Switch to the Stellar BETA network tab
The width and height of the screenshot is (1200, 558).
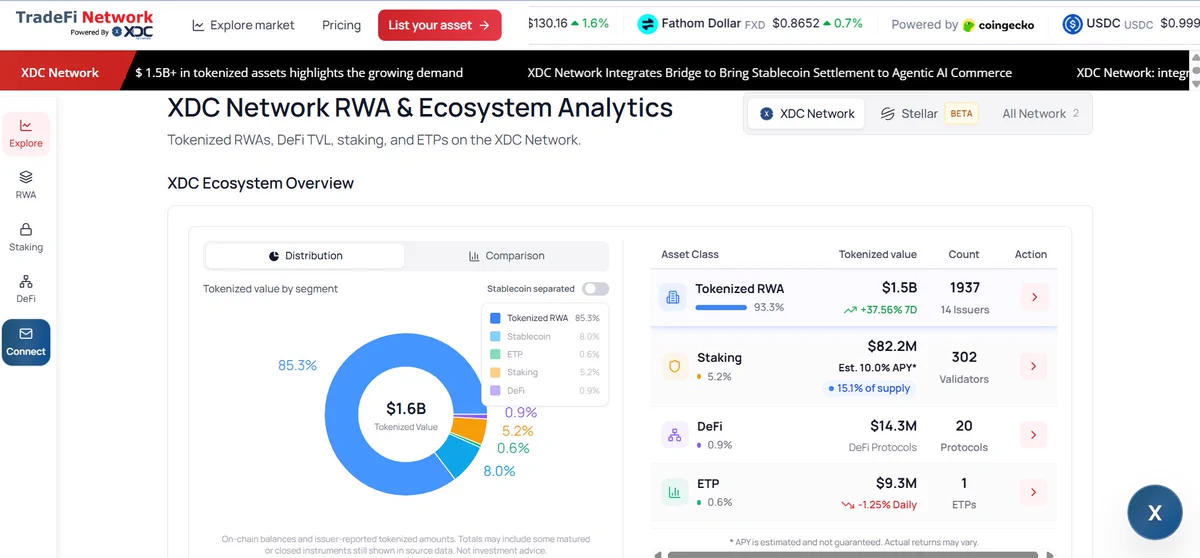click(x=927, y=114)
